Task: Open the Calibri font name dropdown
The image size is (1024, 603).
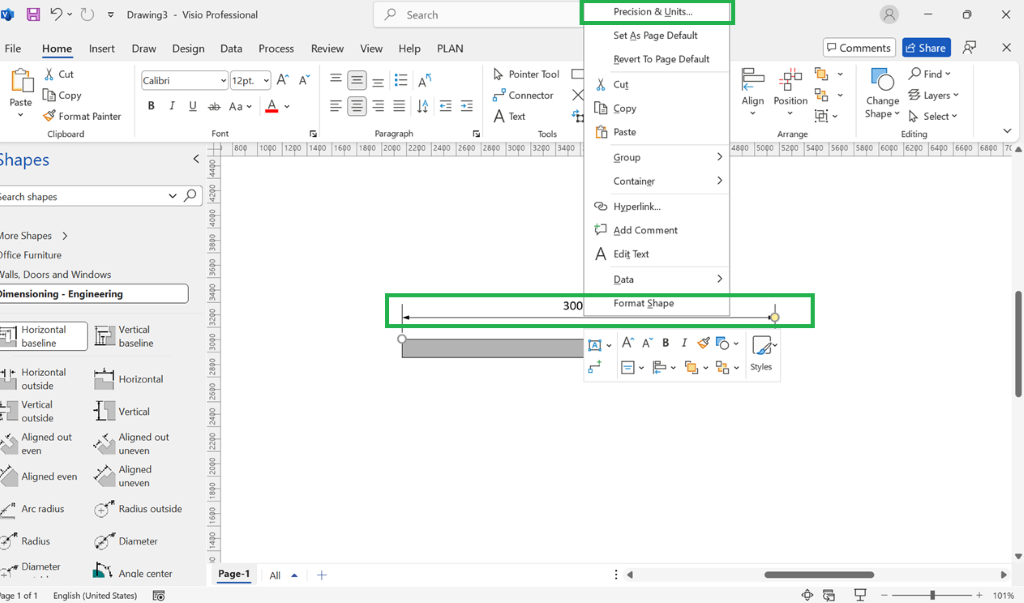Action: [x=185, y=80]
